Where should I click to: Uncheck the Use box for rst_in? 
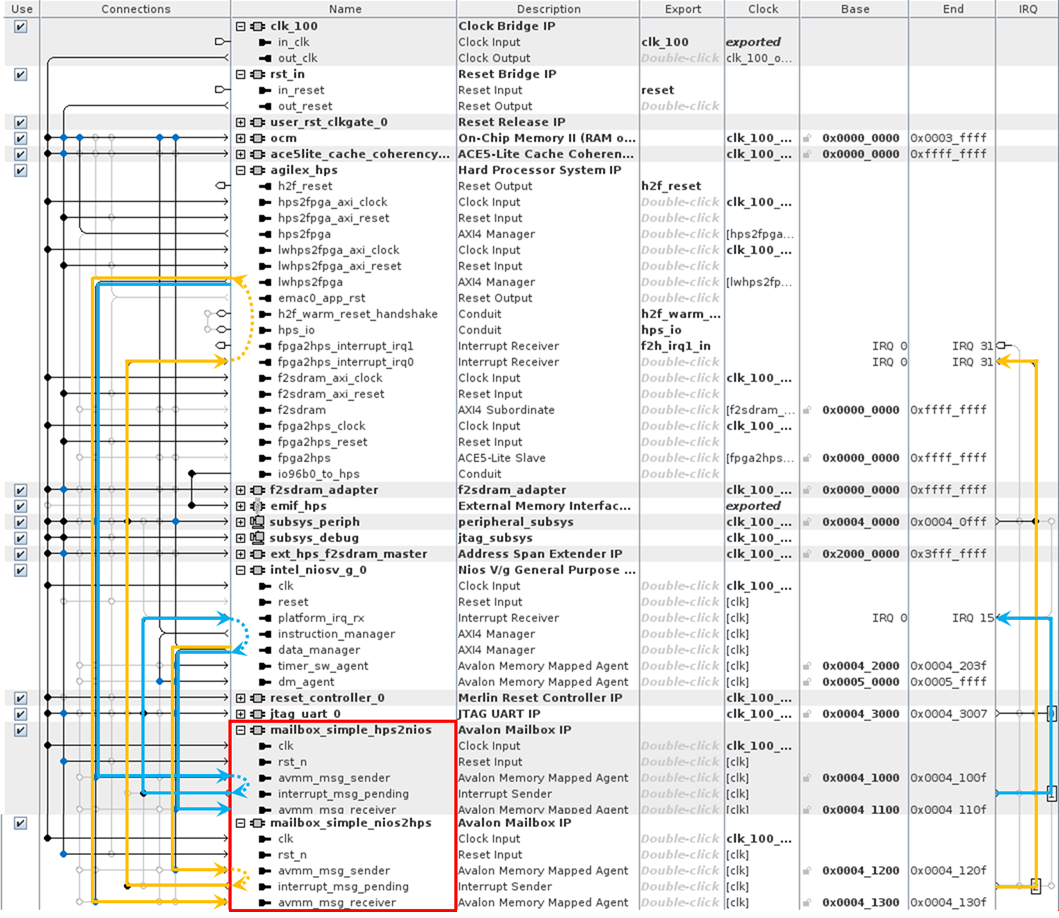click(x=21, y=74)
